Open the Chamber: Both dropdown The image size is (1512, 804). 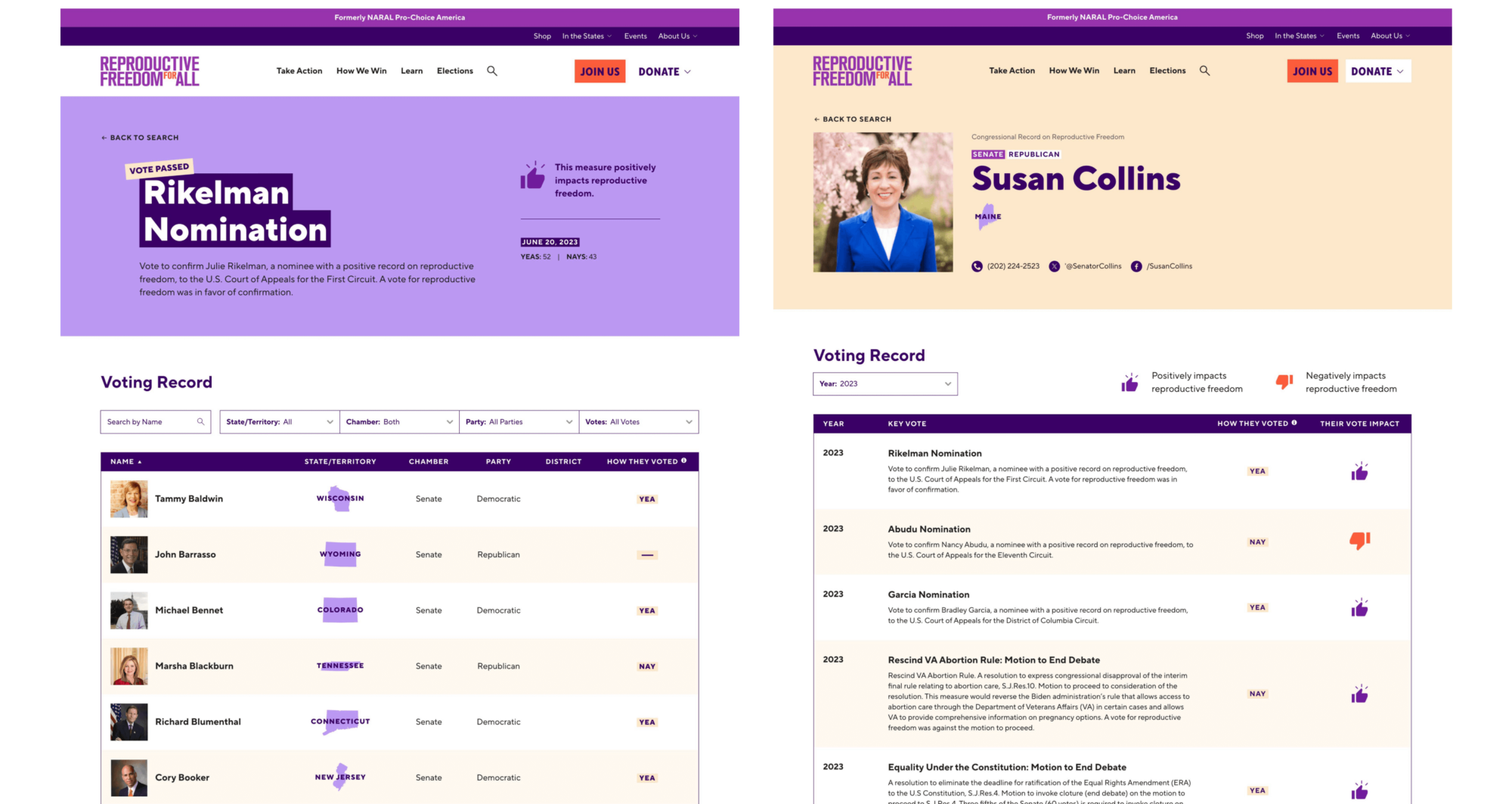coord(399,422)
